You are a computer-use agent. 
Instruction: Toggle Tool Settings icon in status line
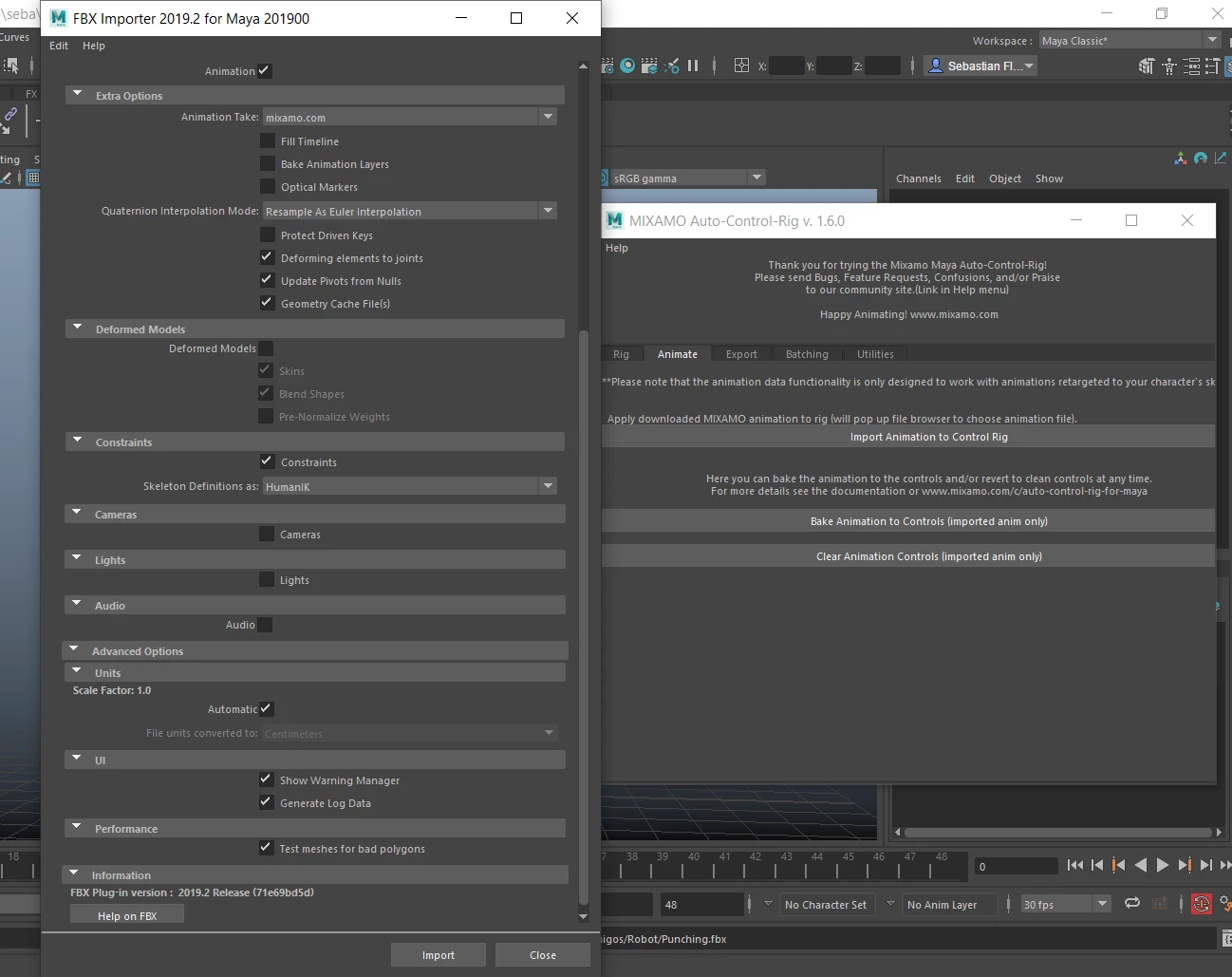1213,66
